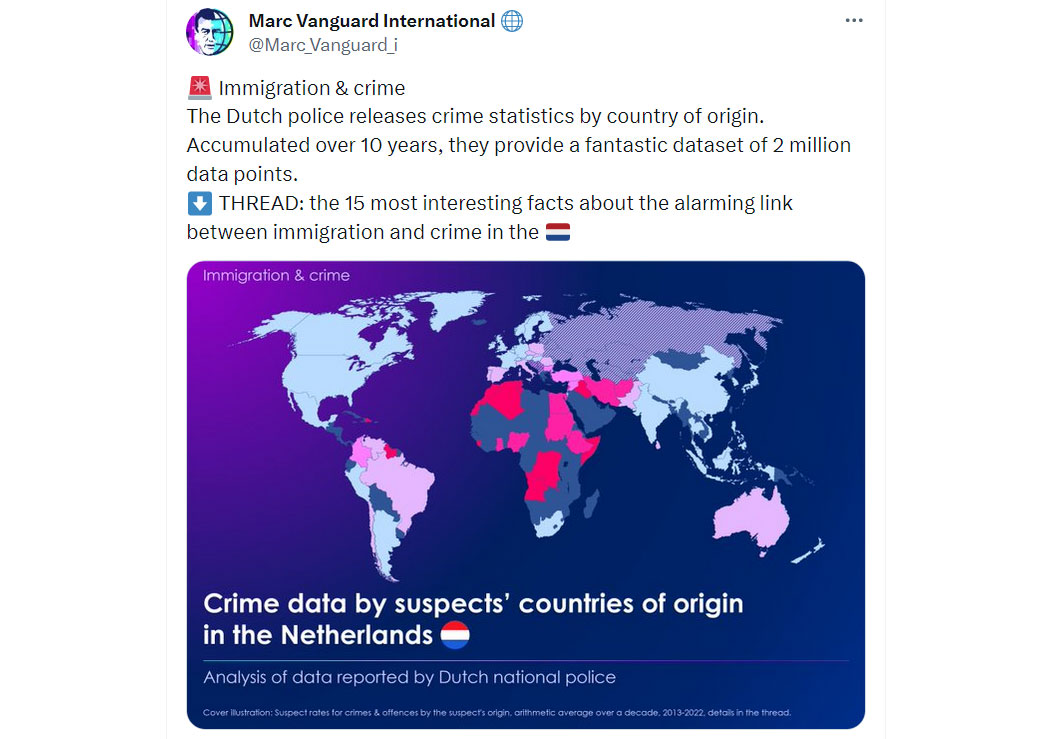Click the red siren emoji
Screen dimensions: 1050x739
(x=200, y=88)
